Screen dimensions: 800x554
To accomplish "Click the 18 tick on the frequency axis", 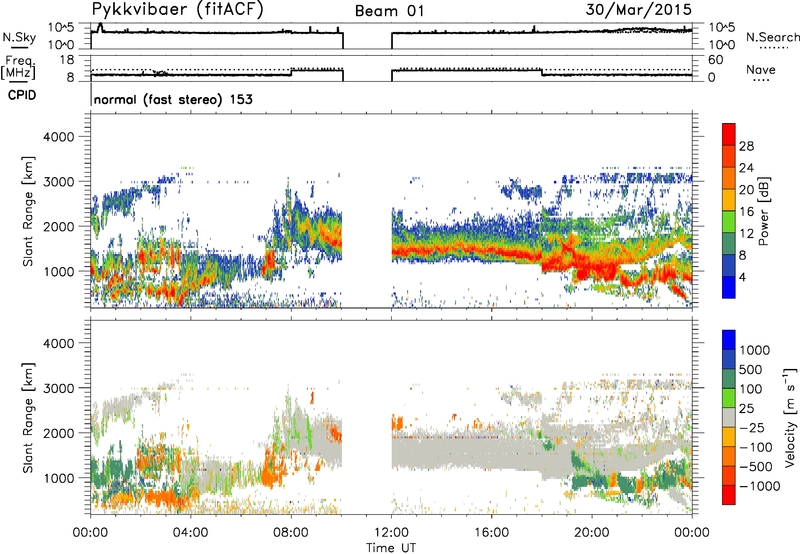I will pos(67,60).
